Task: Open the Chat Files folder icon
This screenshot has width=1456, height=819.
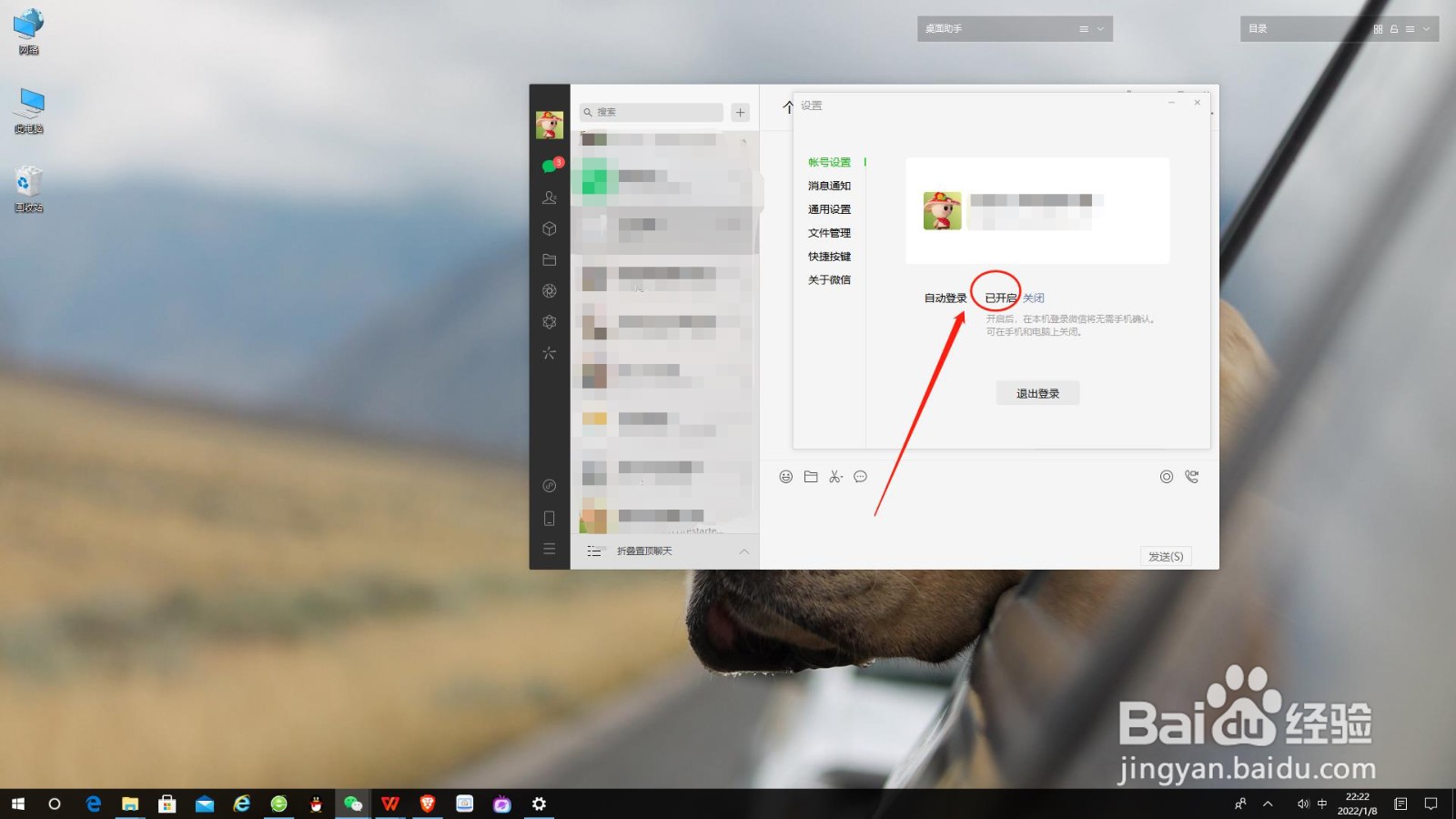Action: click(549, 260)
